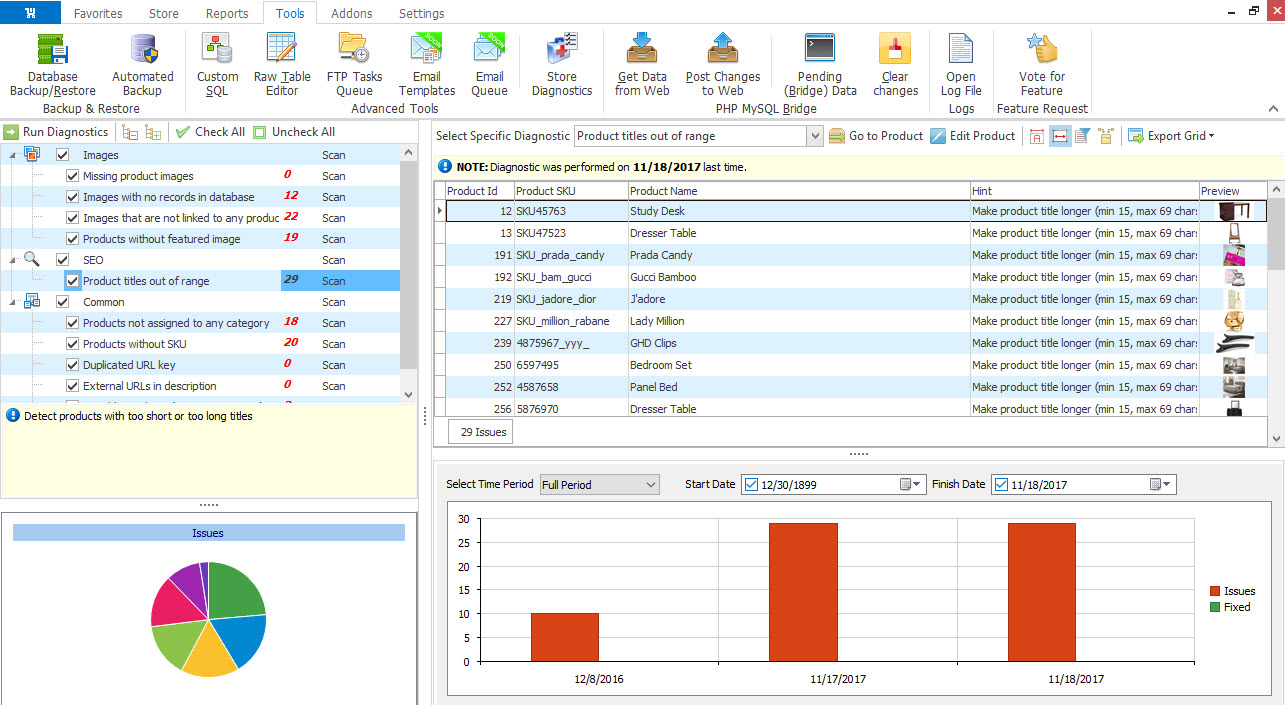Screen dimensions: 1285x705
Task: Open Pending (Bridge) Data
Action: [x=820, y=65]
